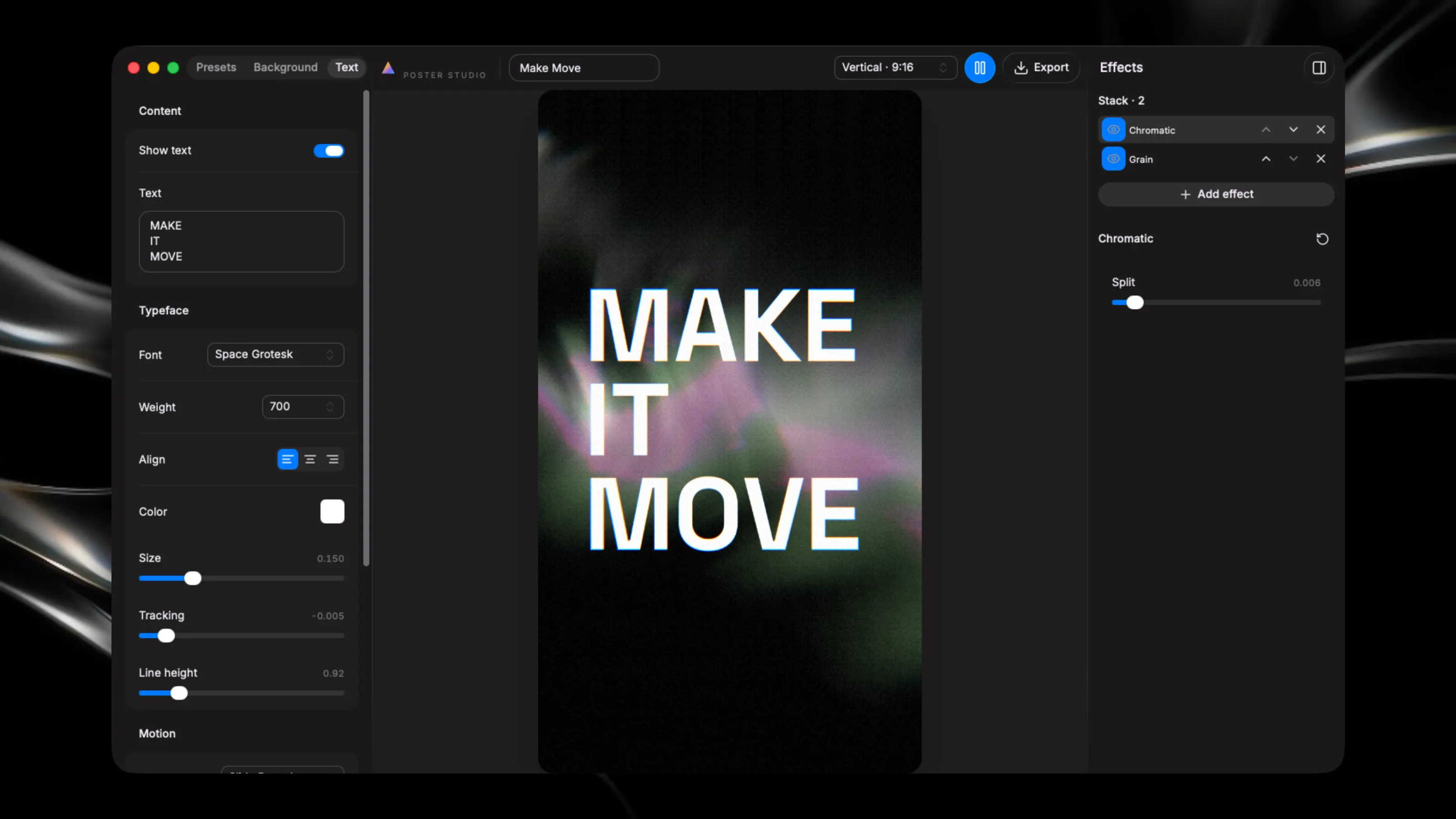Click the left panel scrollbar

point(366,328)
